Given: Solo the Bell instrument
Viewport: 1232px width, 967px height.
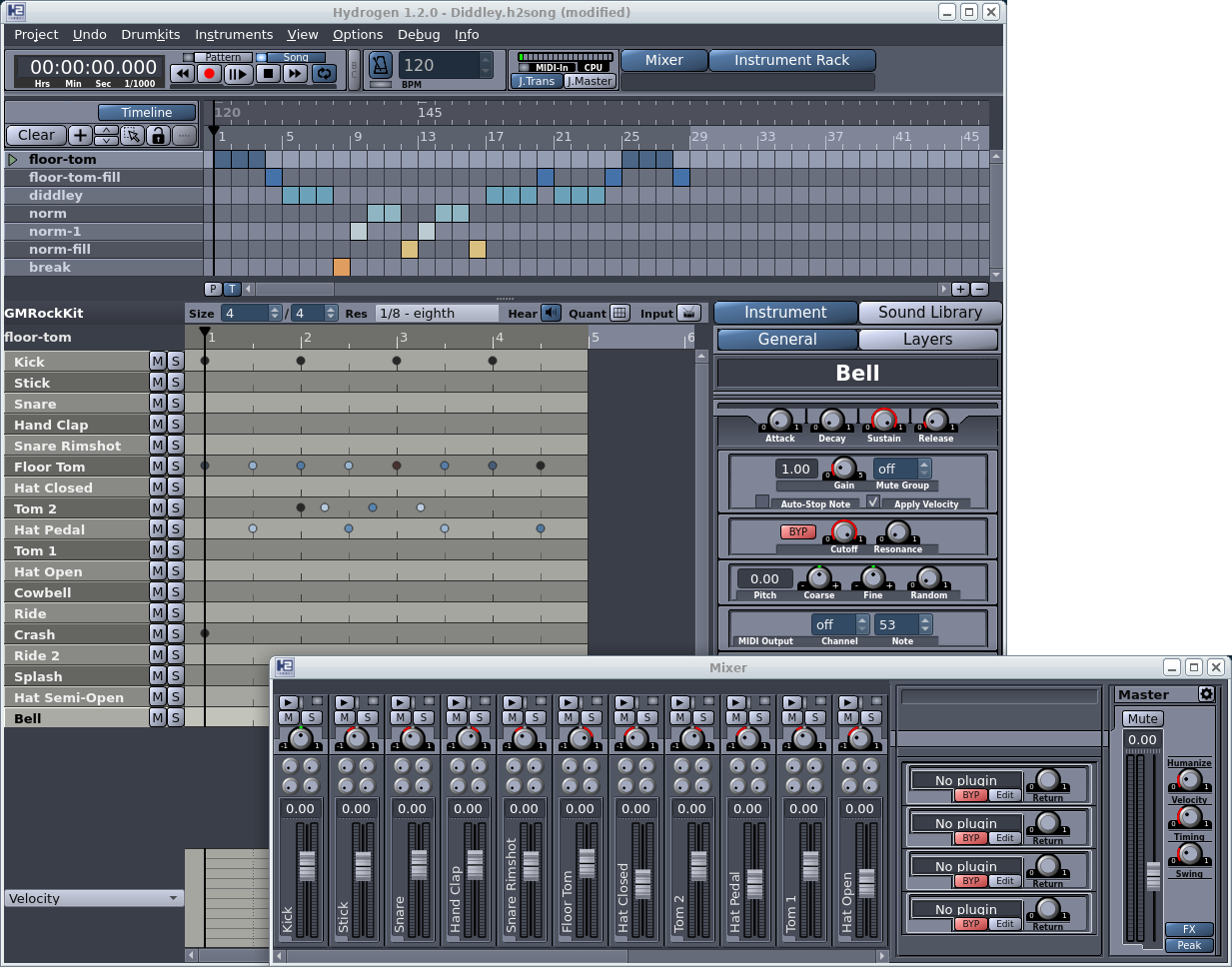Looking at the screenshot, I should click(x=175, y=717).
